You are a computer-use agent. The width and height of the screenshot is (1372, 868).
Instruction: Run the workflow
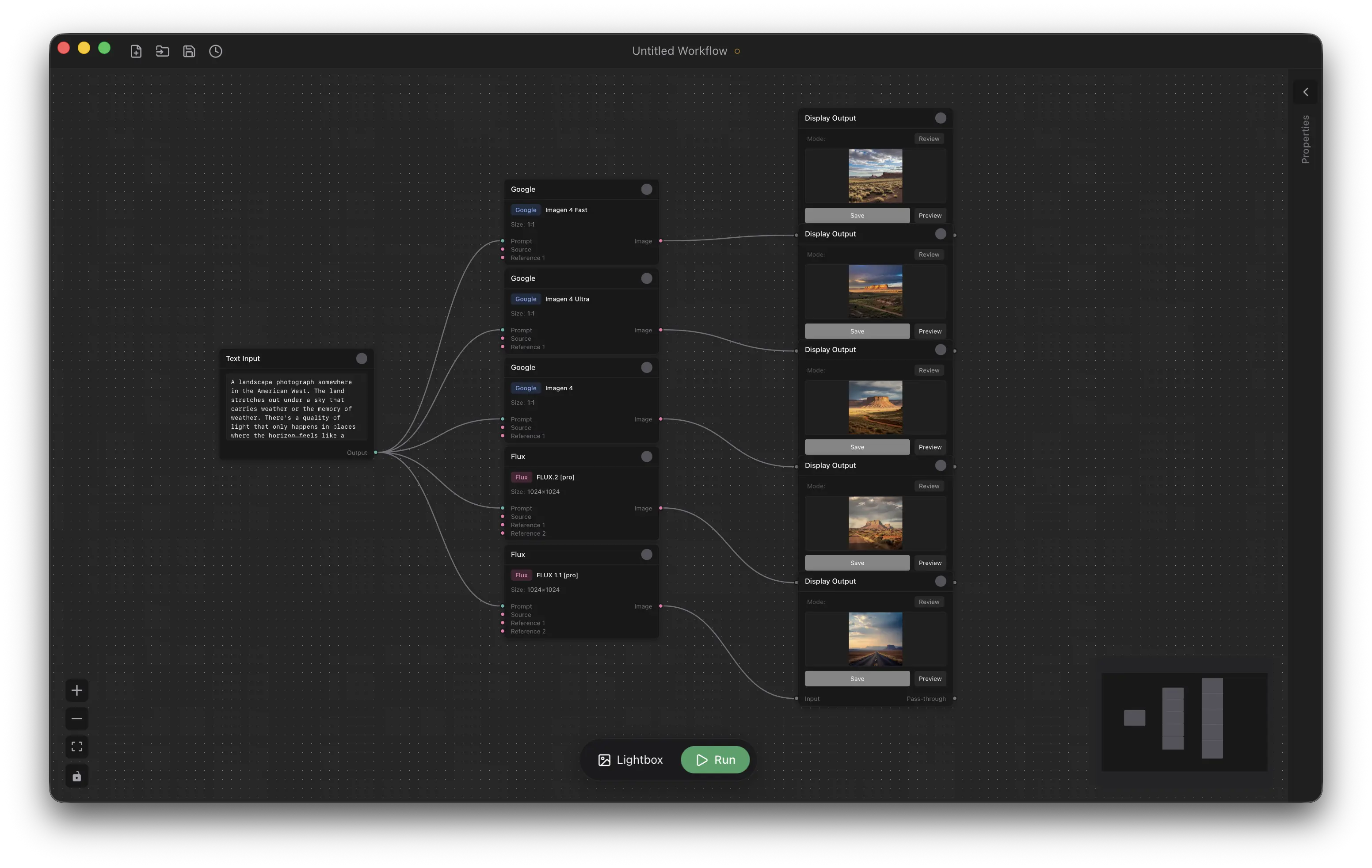(715, 760)
